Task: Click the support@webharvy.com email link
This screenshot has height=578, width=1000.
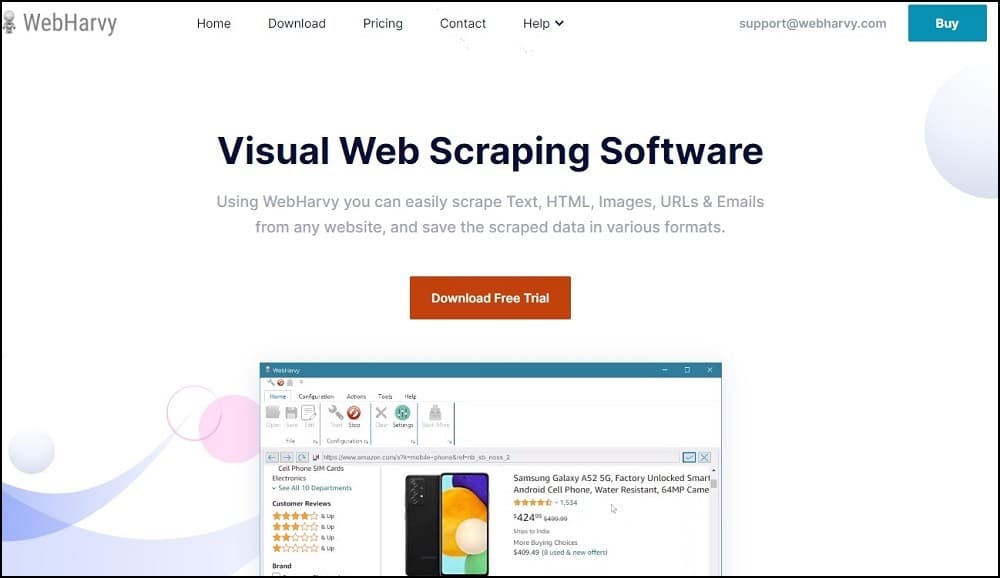Action: coord(812,24)
